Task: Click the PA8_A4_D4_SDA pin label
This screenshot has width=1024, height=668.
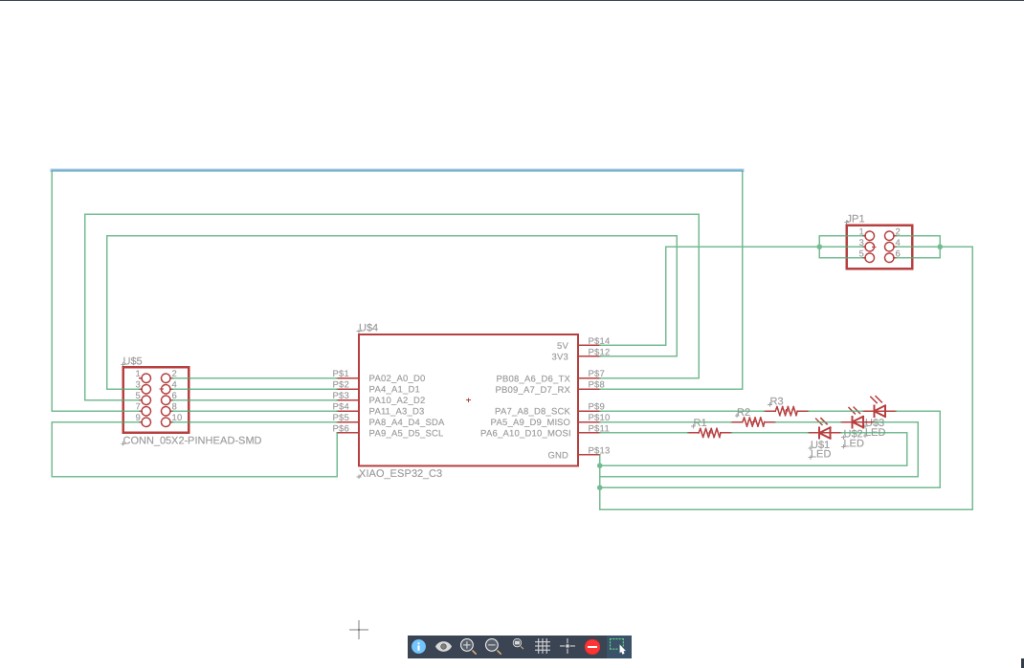Action: click(406, 422)
